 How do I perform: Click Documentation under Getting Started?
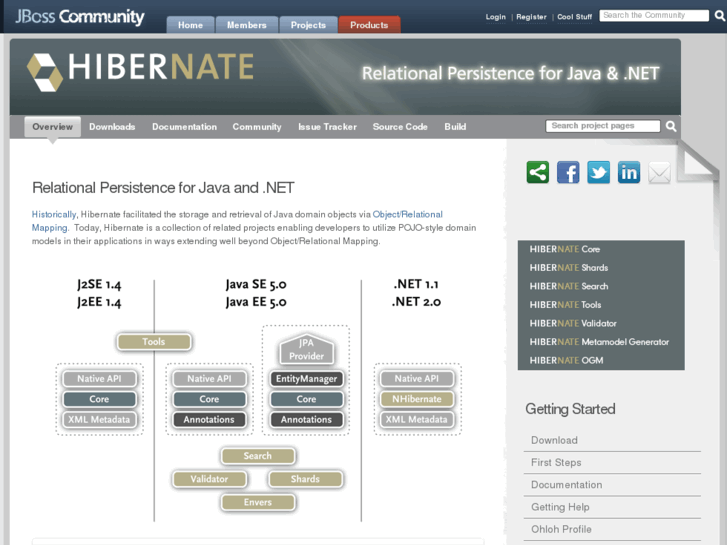coord(567,485)
